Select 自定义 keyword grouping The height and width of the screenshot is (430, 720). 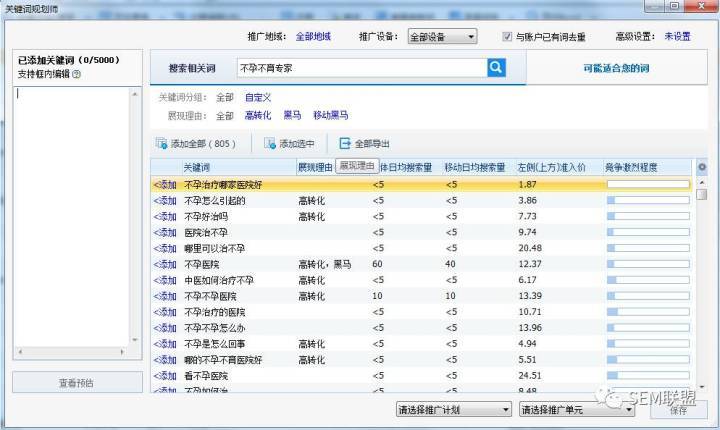258,97
